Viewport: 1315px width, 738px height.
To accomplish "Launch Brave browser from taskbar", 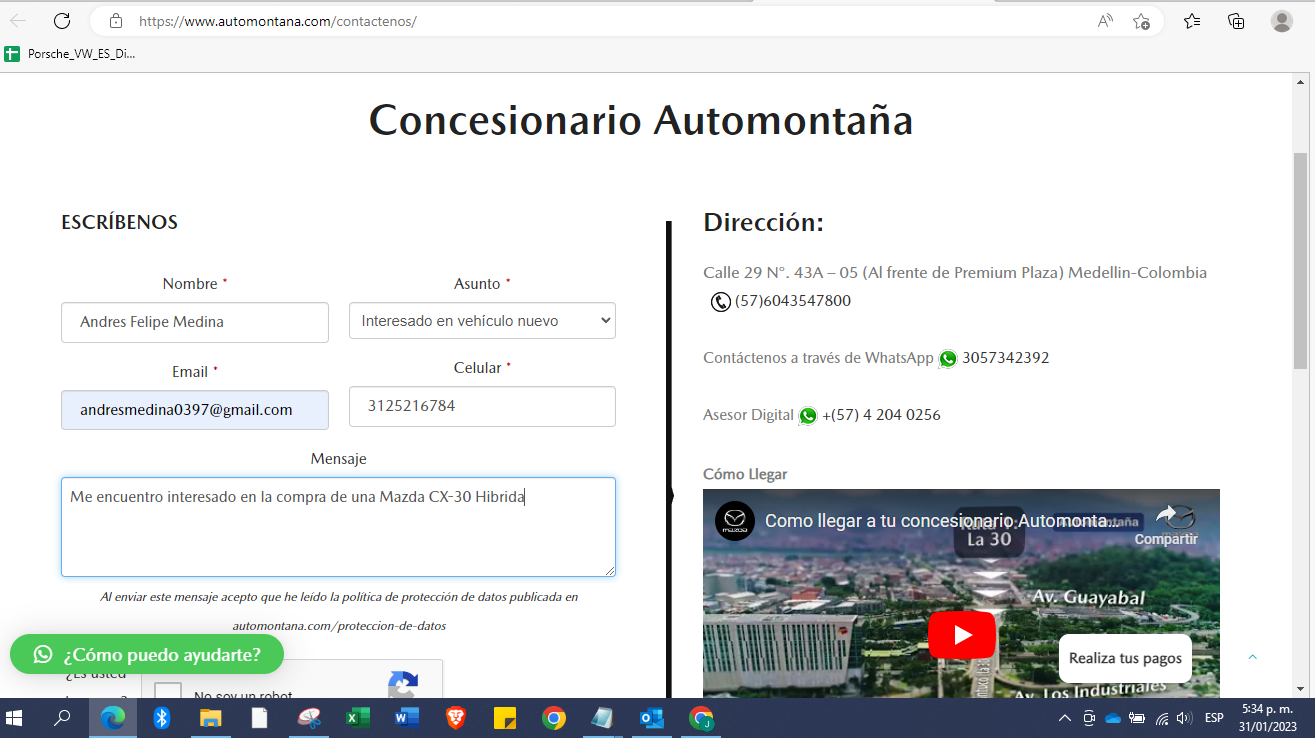I will pyautogui.click(x=456, y=718).
